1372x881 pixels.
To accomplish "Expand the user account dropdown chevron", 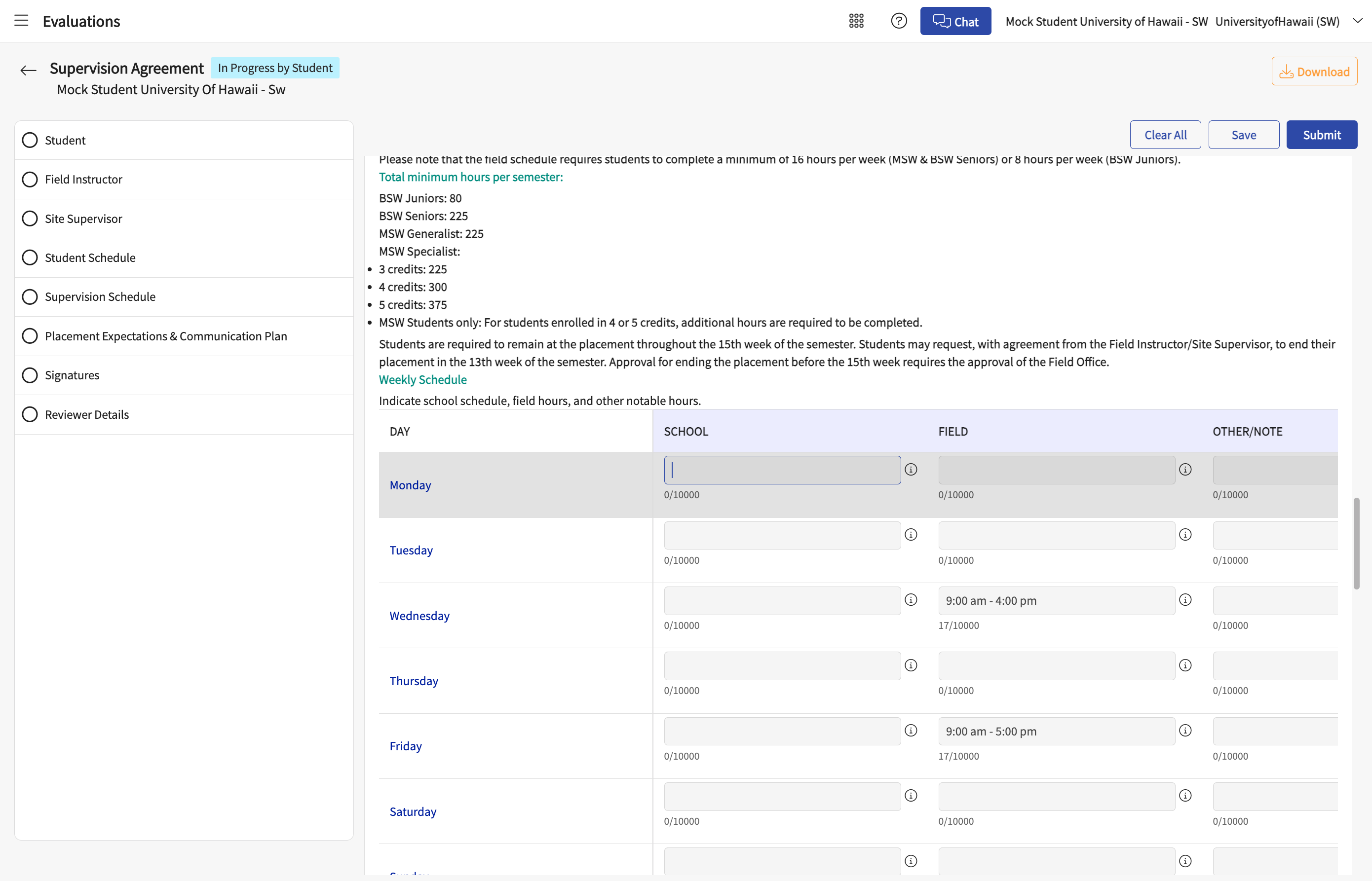I will pos(1357,21).
